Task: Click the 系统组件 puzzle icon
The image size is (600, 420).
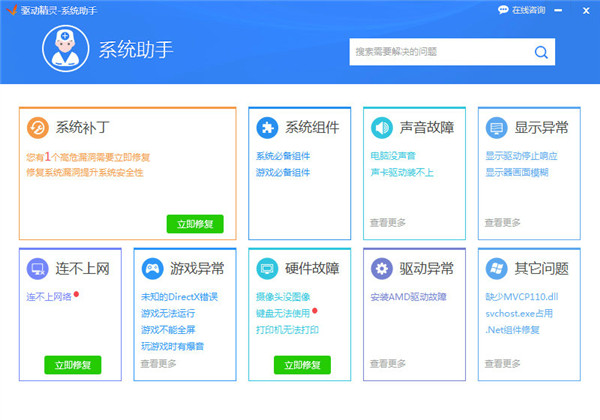Action: 267,128
